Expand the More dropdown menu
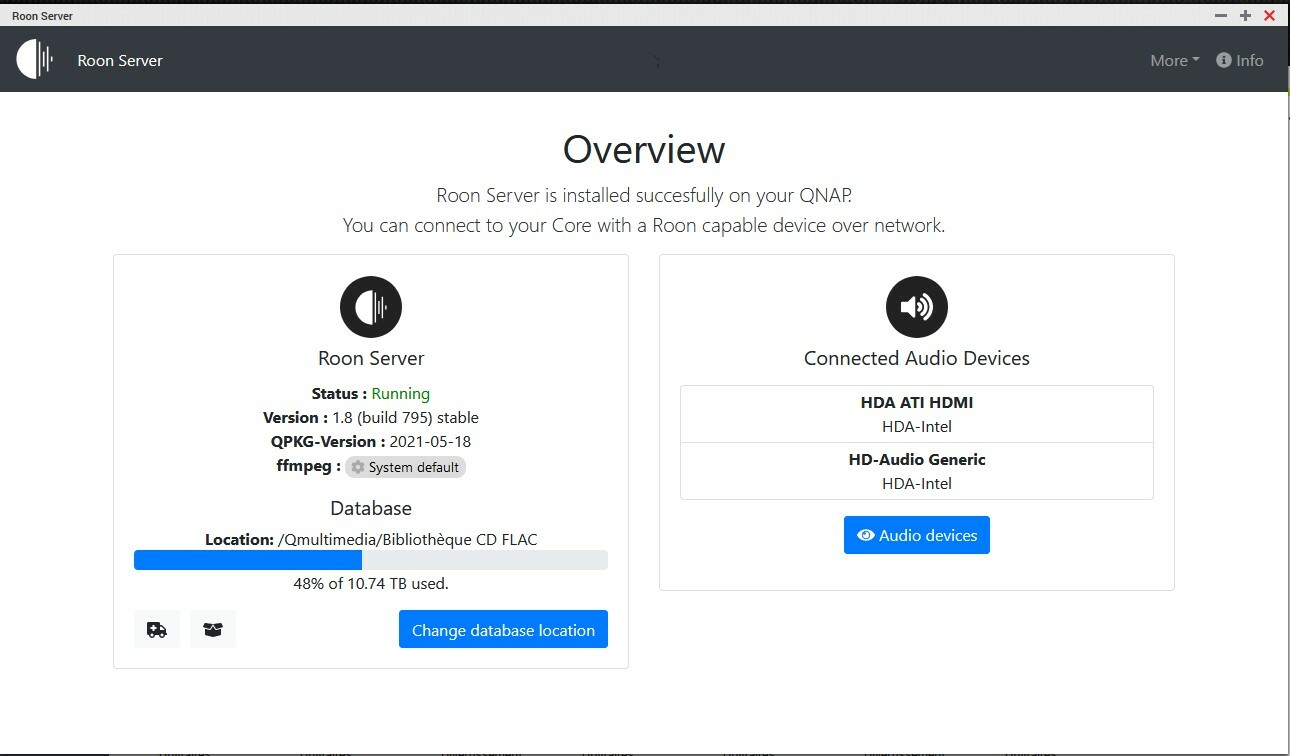1290x756 pixels. point(1175,60)
